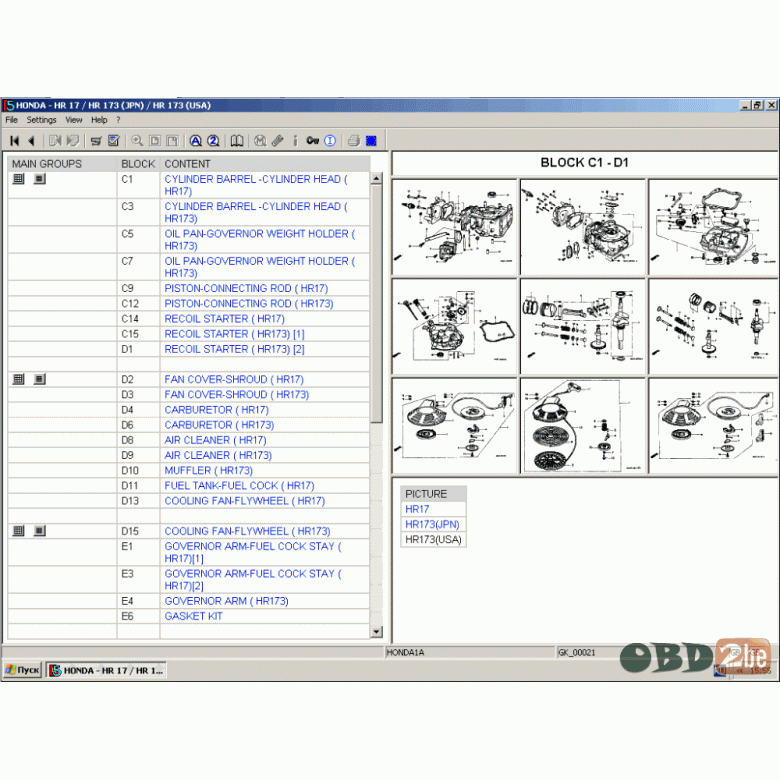Open the bottom-middle recoil starter thumbnail

[x=583, y=425]
